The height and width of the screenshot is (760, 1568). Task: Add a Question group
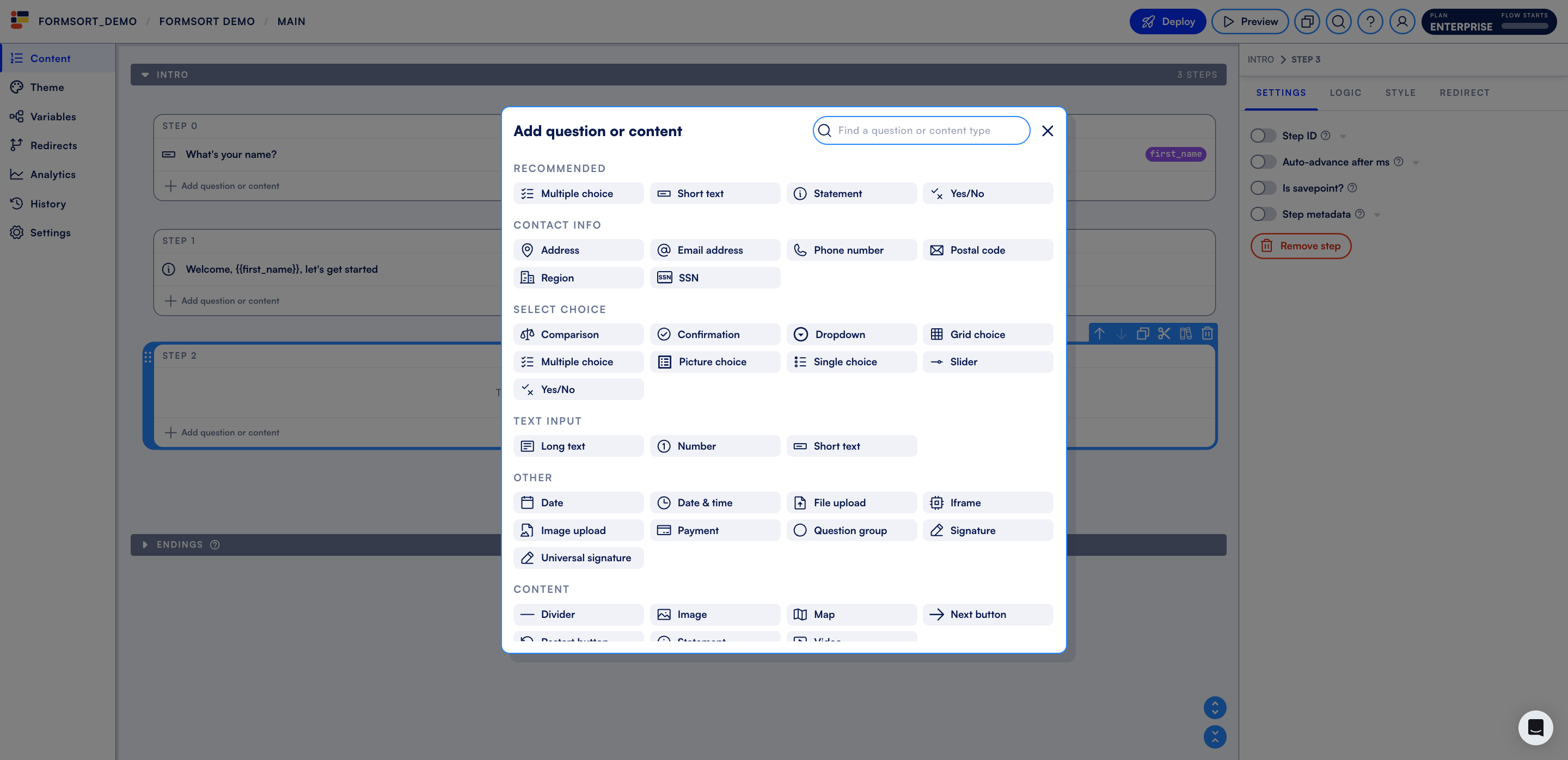pos(851,530)
